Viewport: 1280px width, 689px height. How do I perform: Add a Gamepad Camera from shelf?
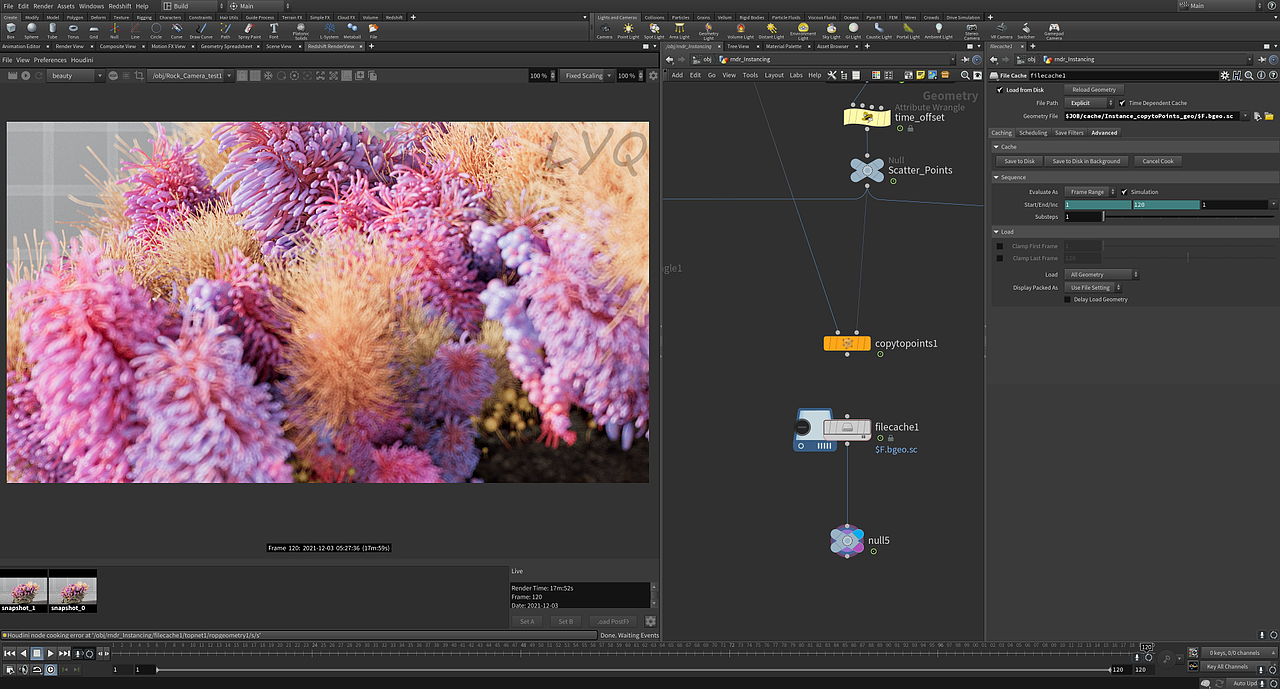(1054, 31)
